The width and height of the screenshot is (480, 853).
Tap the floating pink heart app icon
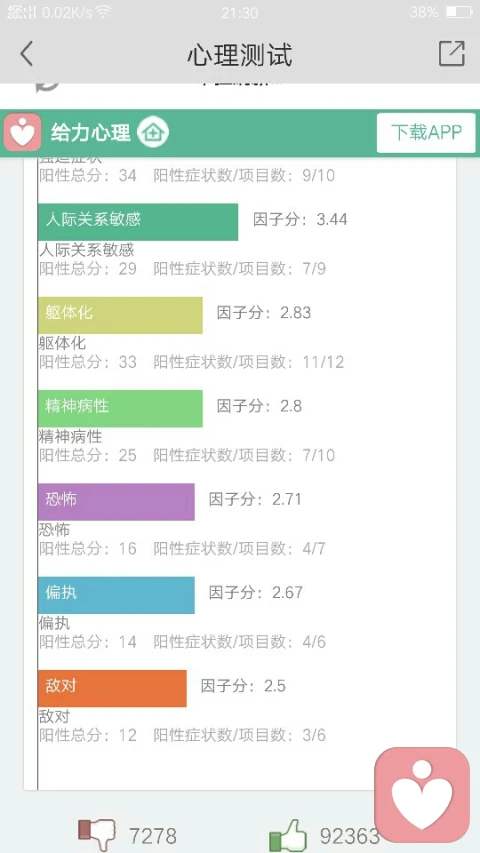pyautogui.click(x=422, y=795)
